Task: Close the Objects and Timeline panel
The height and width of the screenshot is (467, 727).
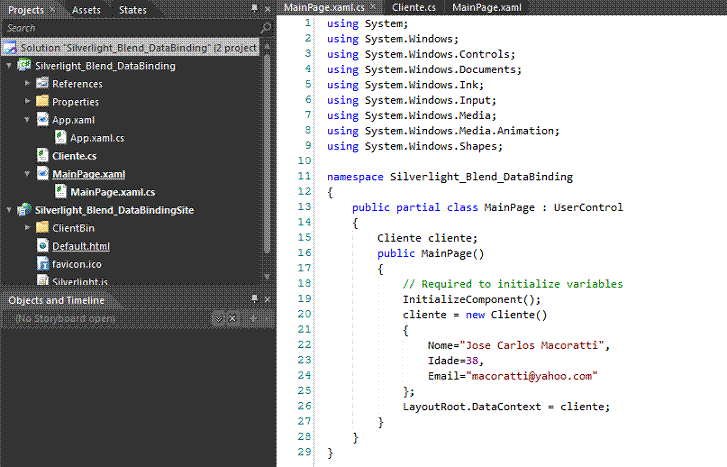Action: tap(268, 300)
